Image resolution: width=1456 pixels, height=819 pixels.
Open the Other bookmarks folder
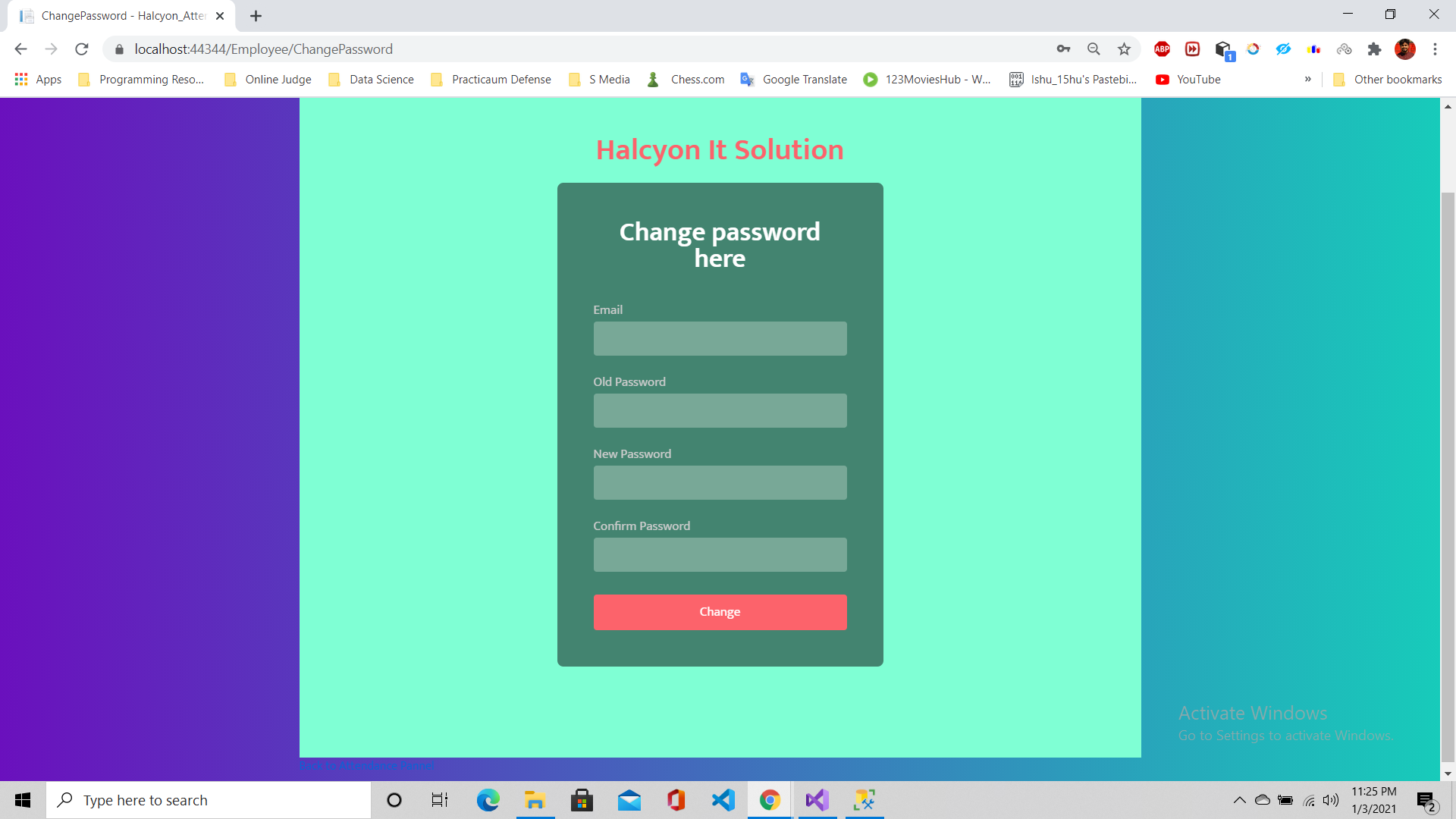coord(1388,80)
